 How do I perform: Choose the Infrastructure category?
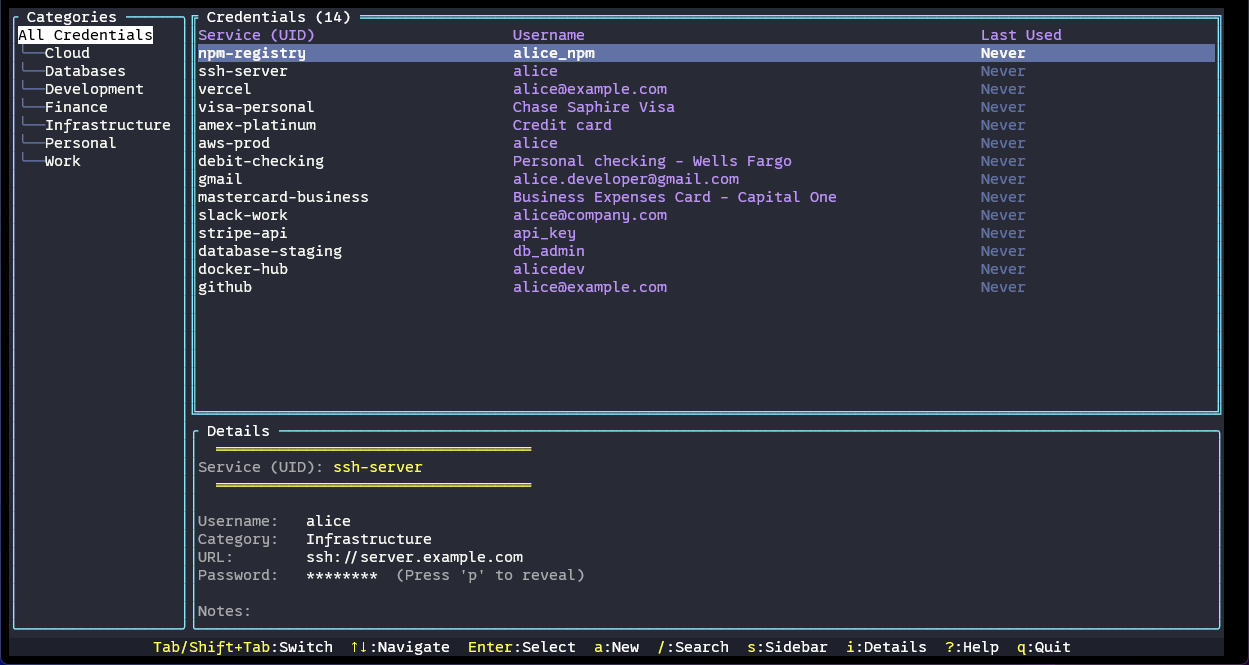pyautogui.click(x=108, y=124)
